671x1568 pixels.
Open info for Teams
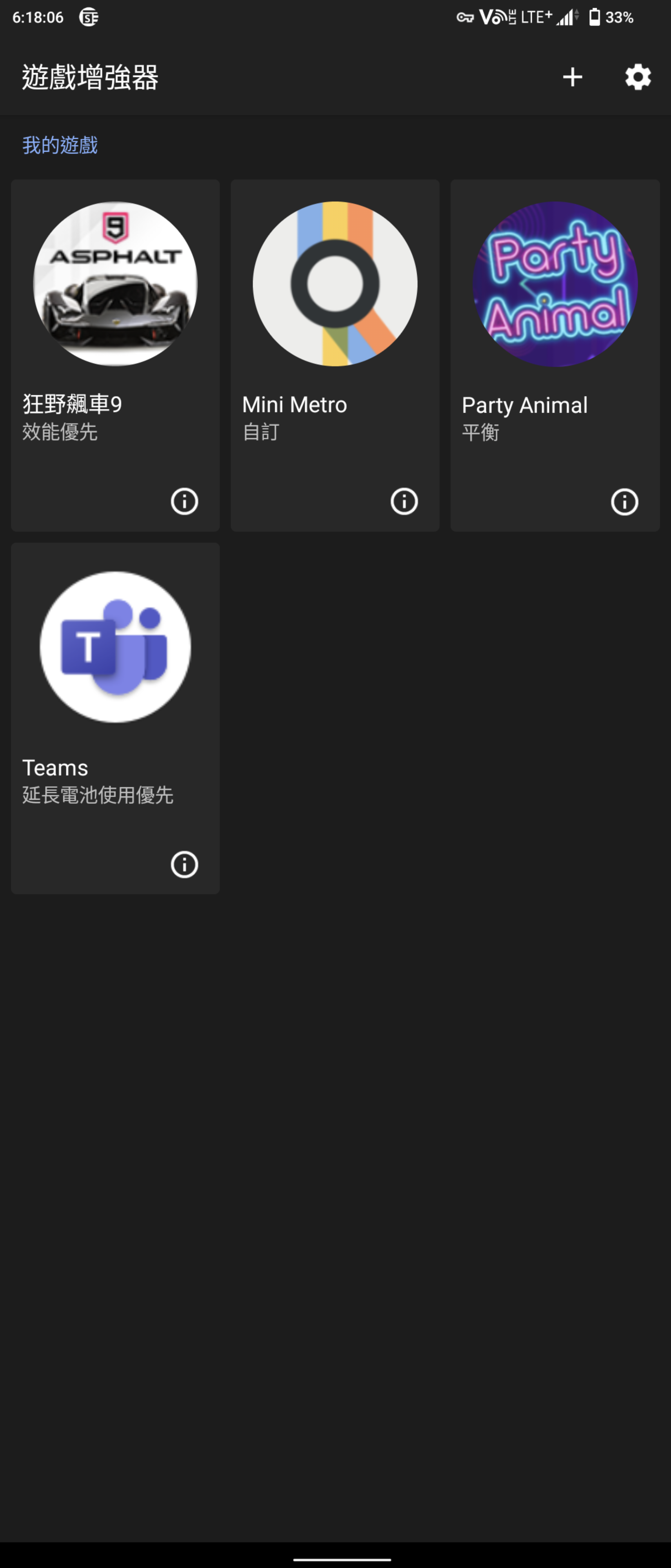point(184,864)
